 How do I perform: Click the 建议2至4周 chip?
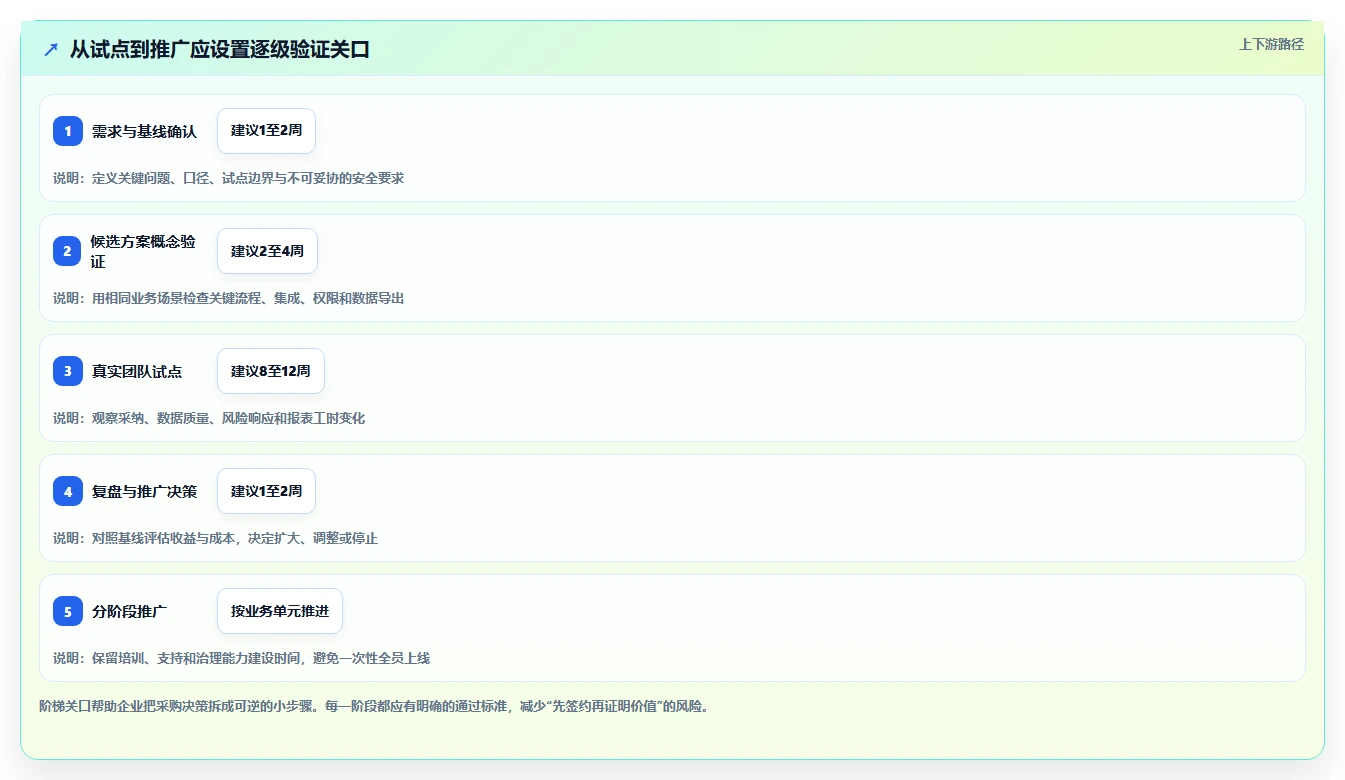click(x=267, y=251)
